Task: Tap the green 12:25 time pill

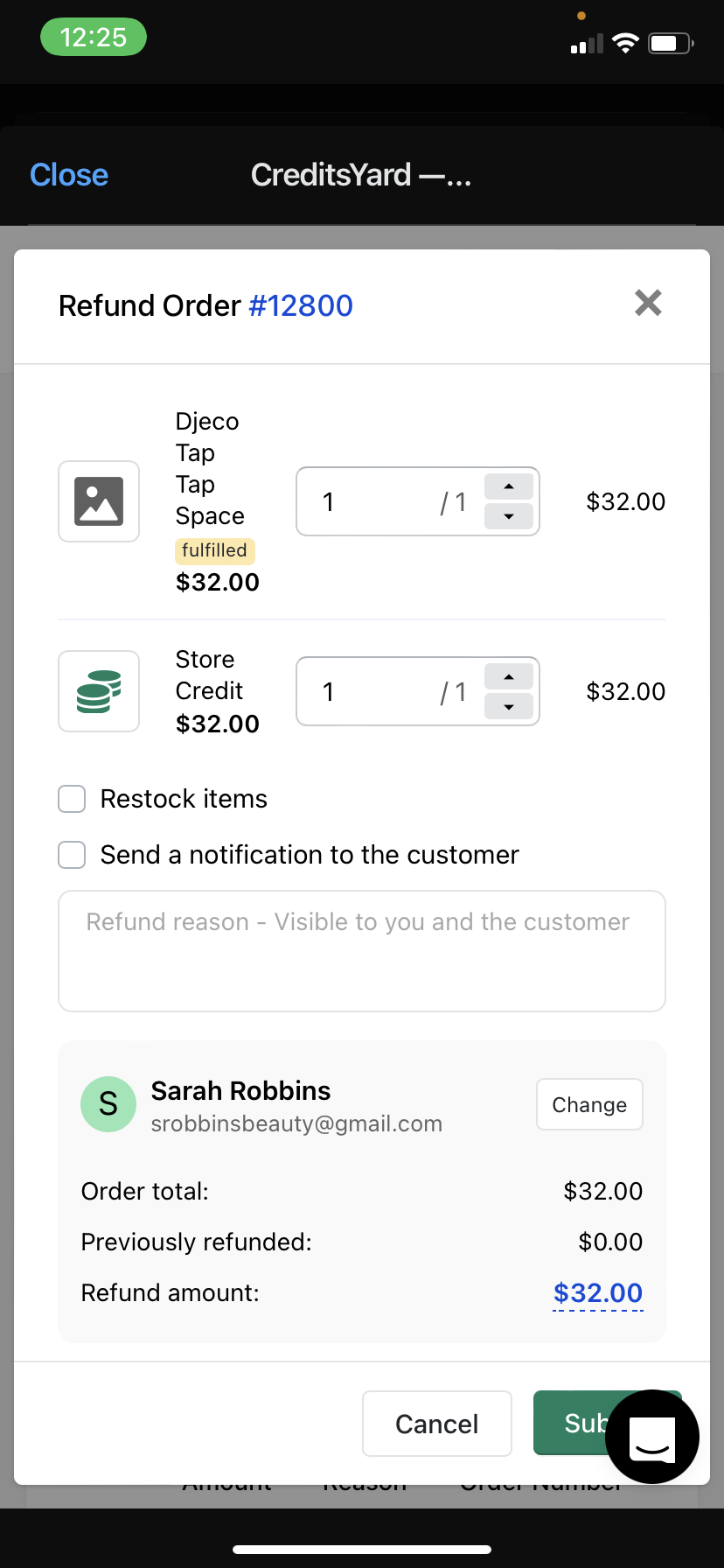Action: click(94, 38)
